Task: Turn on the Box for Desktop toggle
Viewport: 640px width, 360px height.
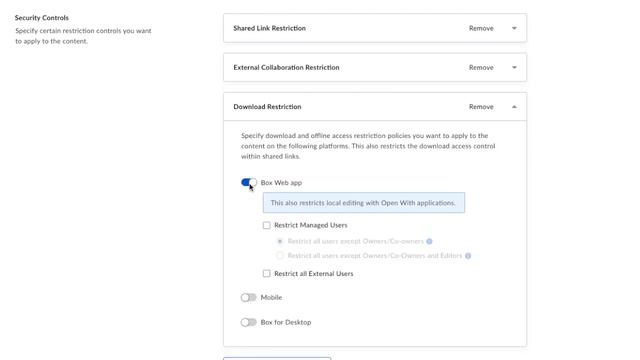Action: coord(249,322)
